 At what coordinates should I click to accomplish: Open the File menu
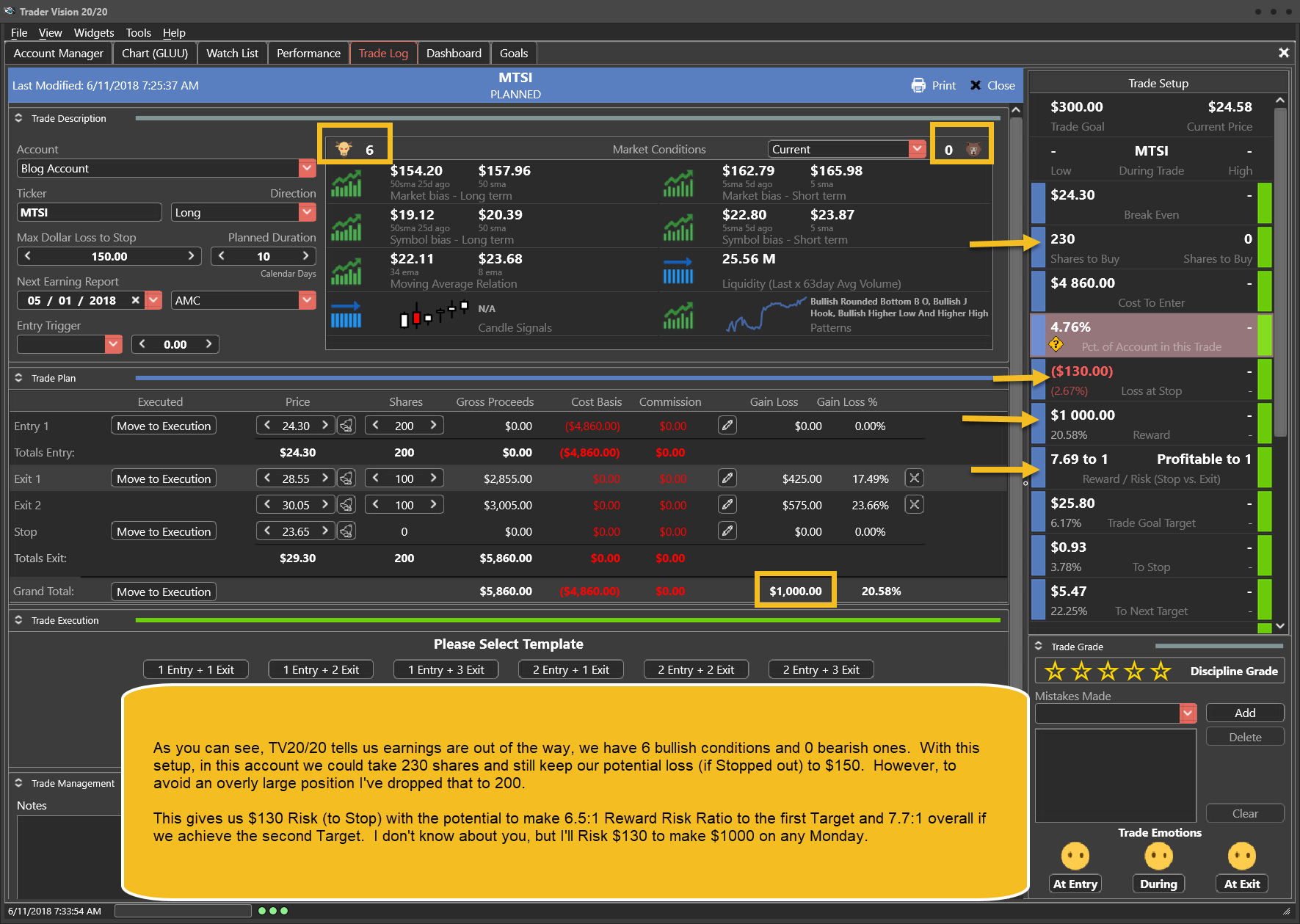coord(19,33)
